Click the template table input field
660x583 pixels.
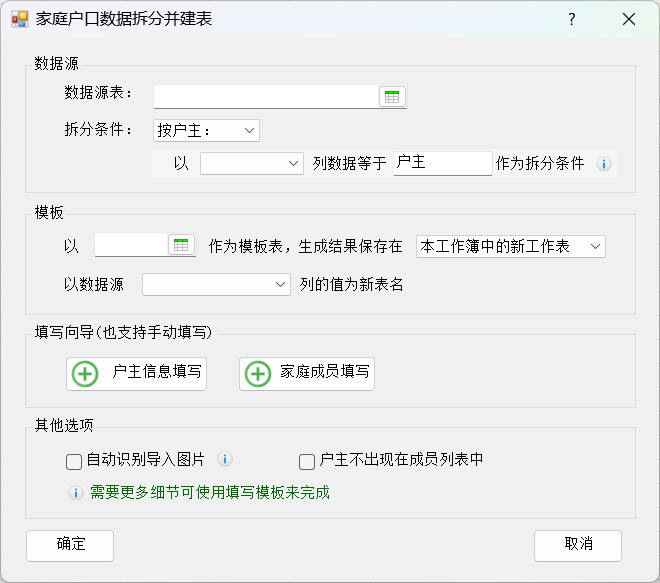pos(130,245)
